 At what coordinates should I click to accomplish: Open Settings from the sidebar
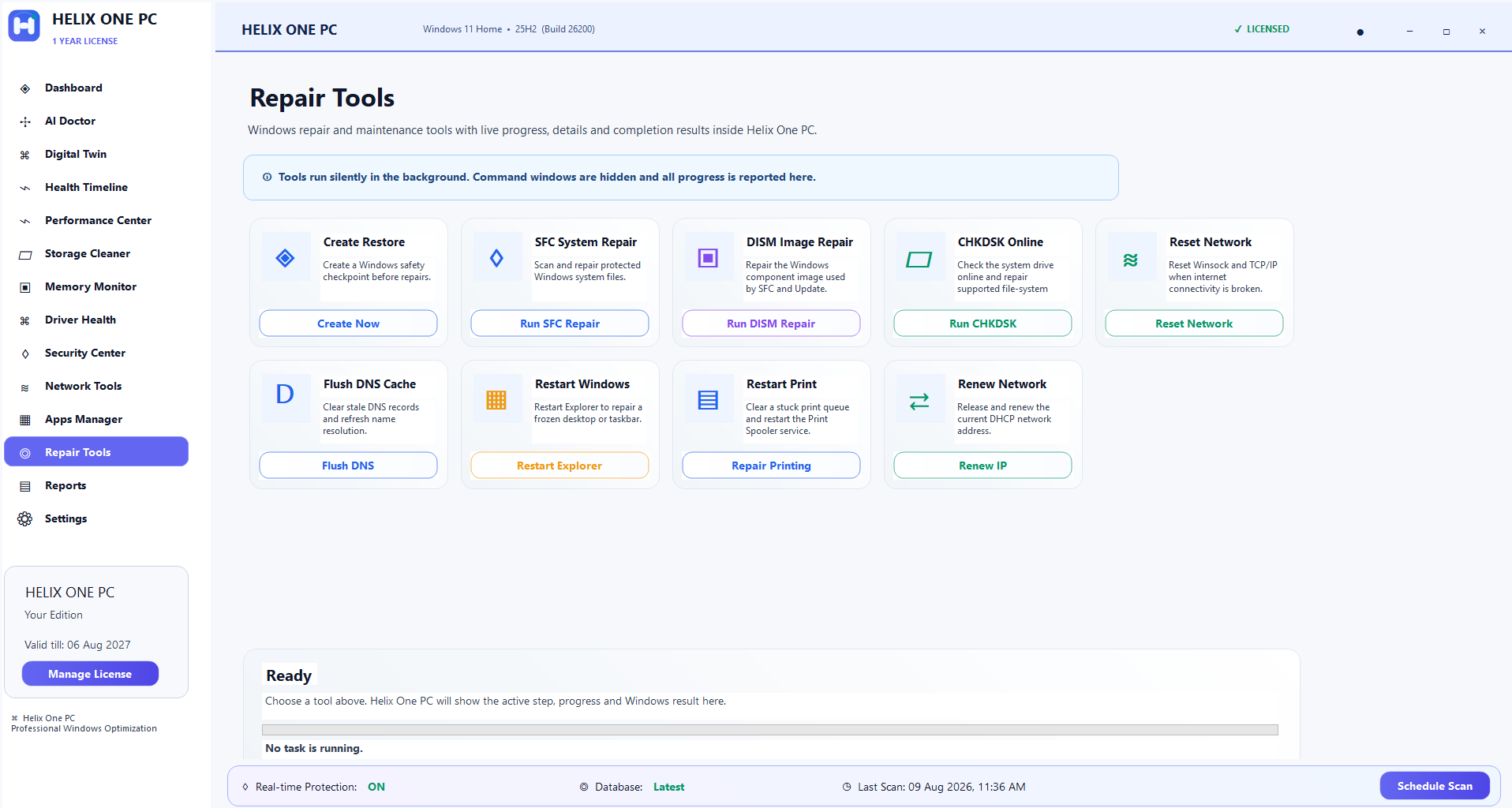coord(96,518)
